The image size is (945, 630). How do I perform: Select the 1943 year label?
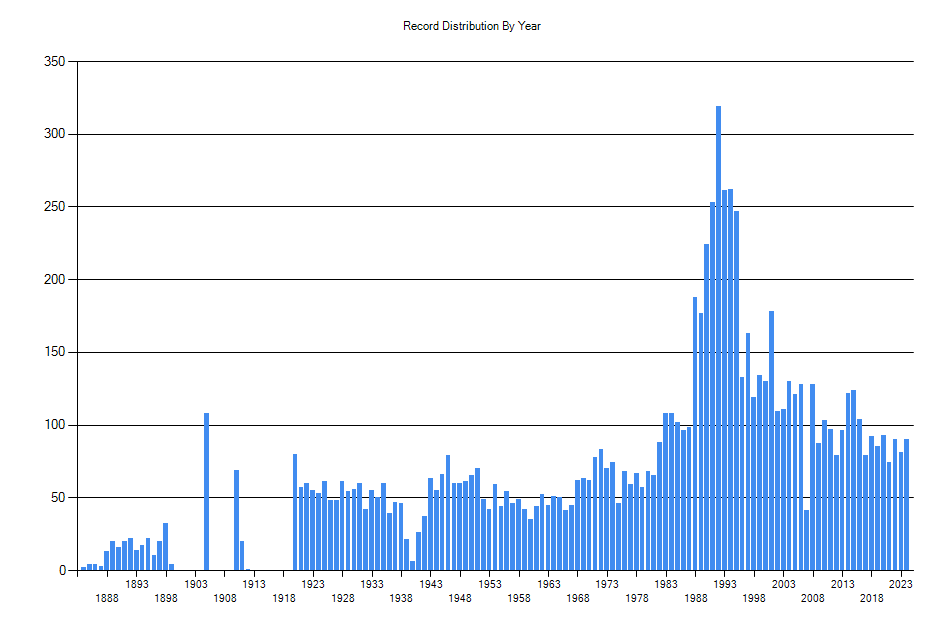pos(431,584)
